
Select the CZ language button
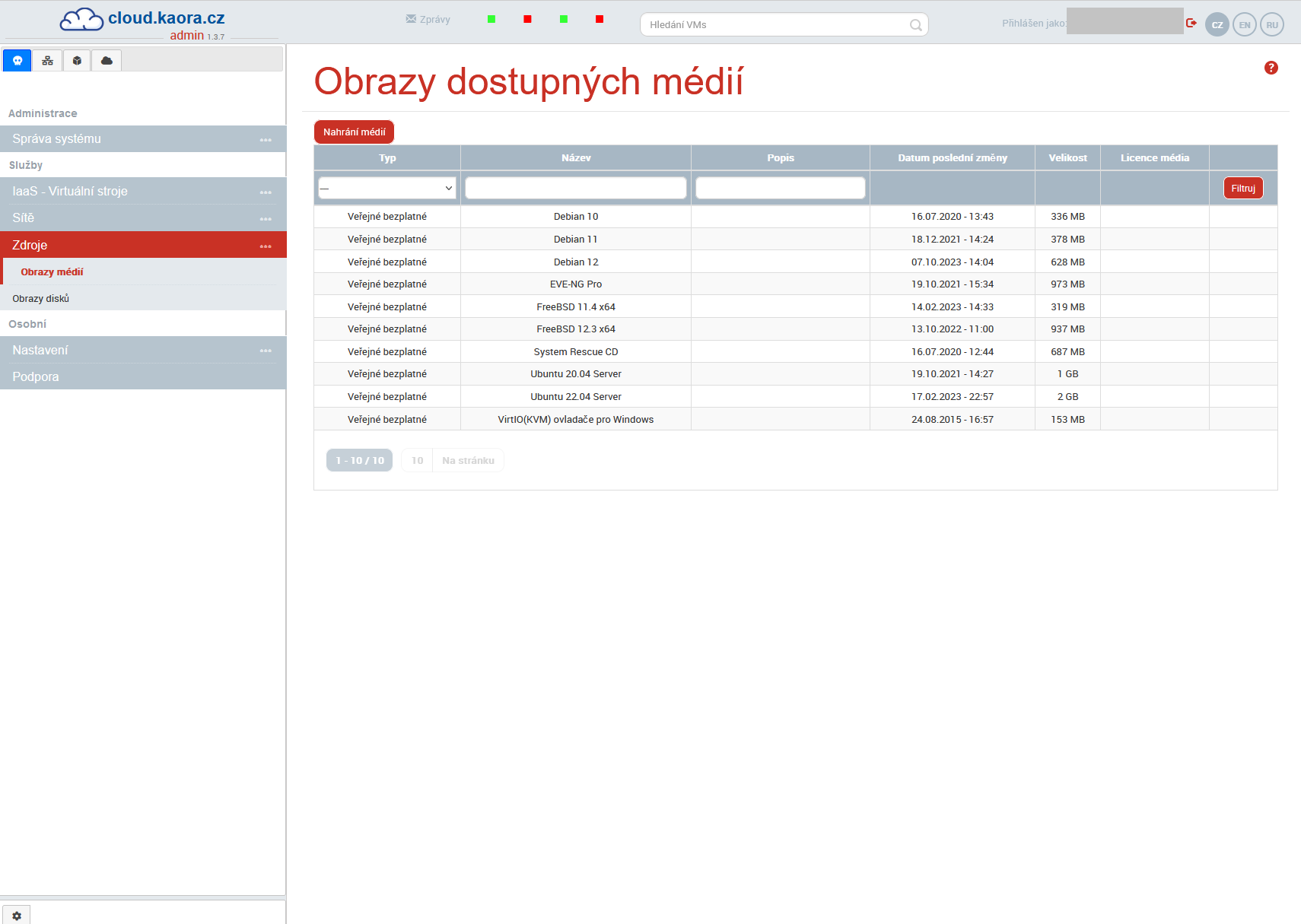click(x=1217, y=25)
